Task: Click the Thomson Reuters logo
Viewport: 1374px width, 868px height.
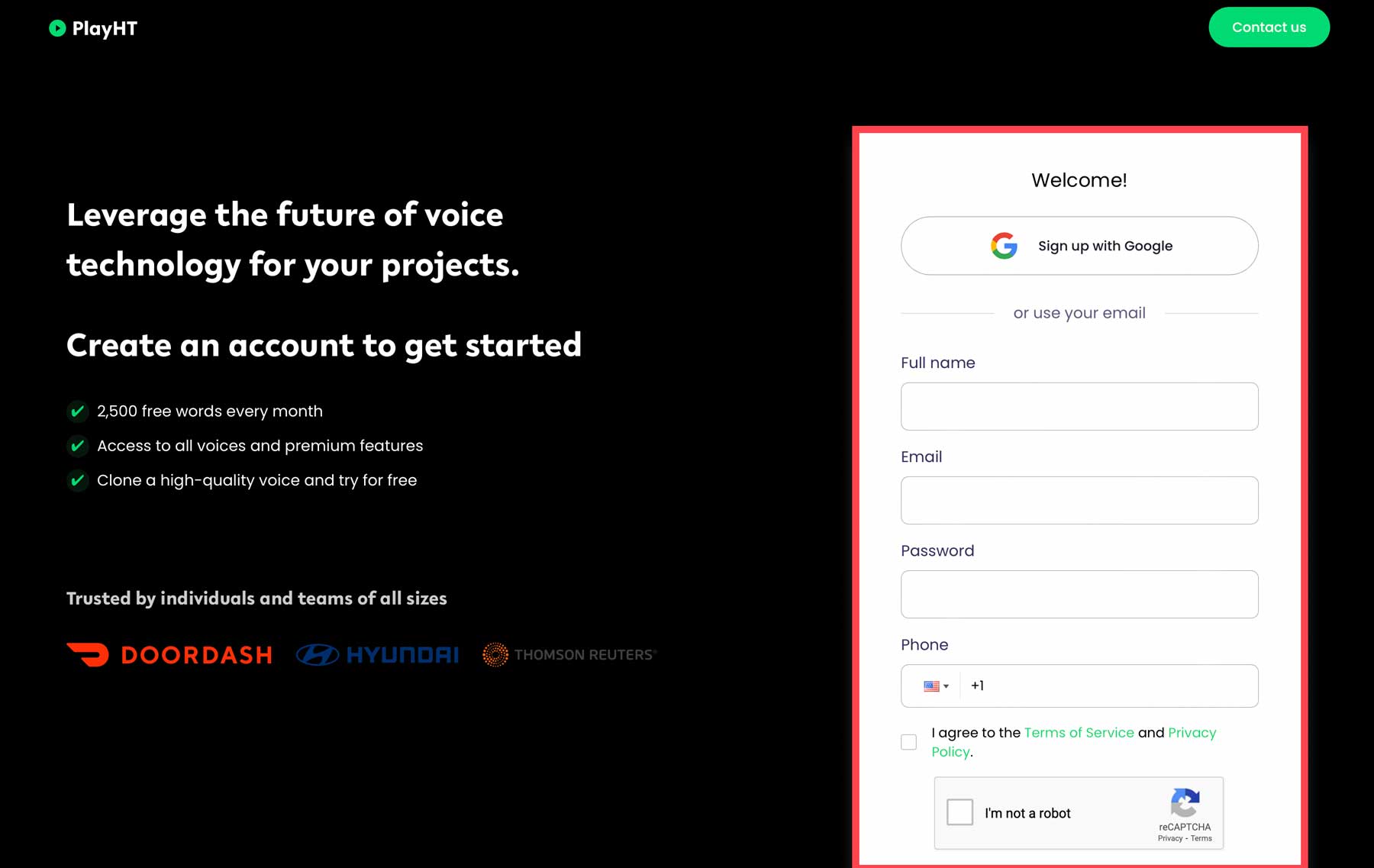Action: coord(569,654)
